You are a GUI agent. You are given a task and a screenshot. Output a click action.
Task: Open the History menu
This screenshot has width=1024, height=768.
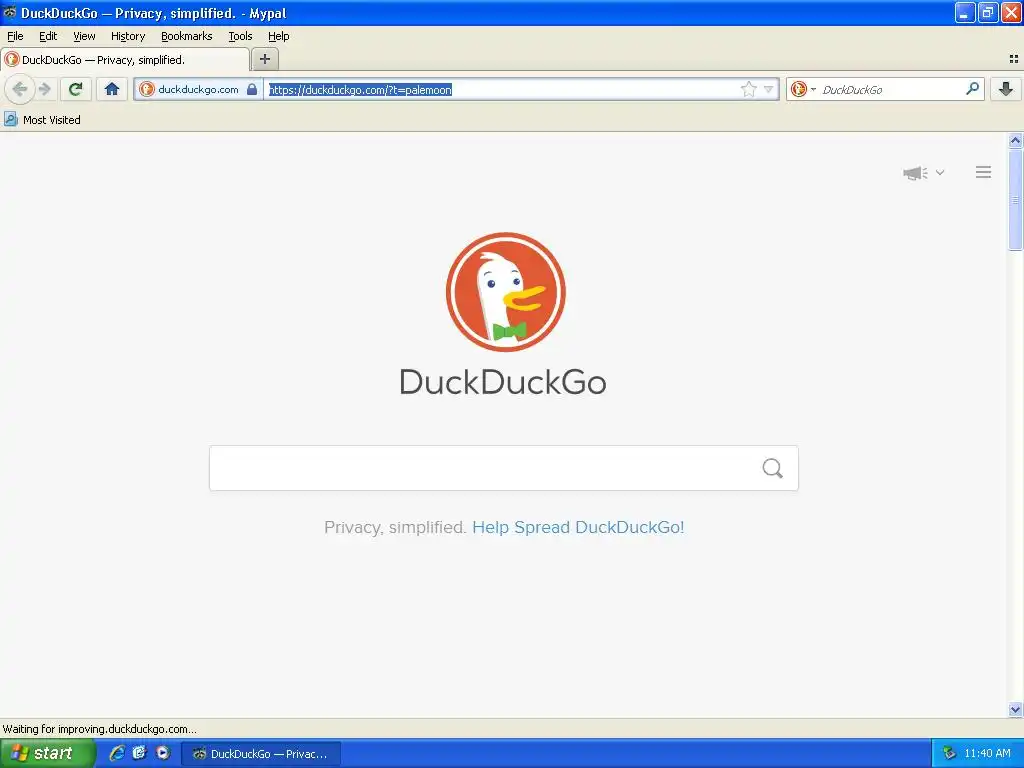coord(128,36)
